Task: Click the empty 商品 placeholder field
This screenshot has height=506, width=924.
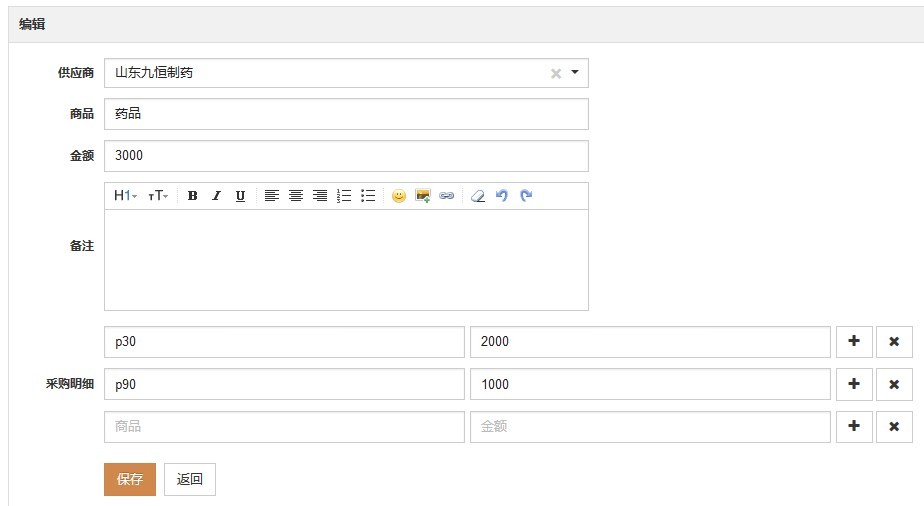Action: 284,426
